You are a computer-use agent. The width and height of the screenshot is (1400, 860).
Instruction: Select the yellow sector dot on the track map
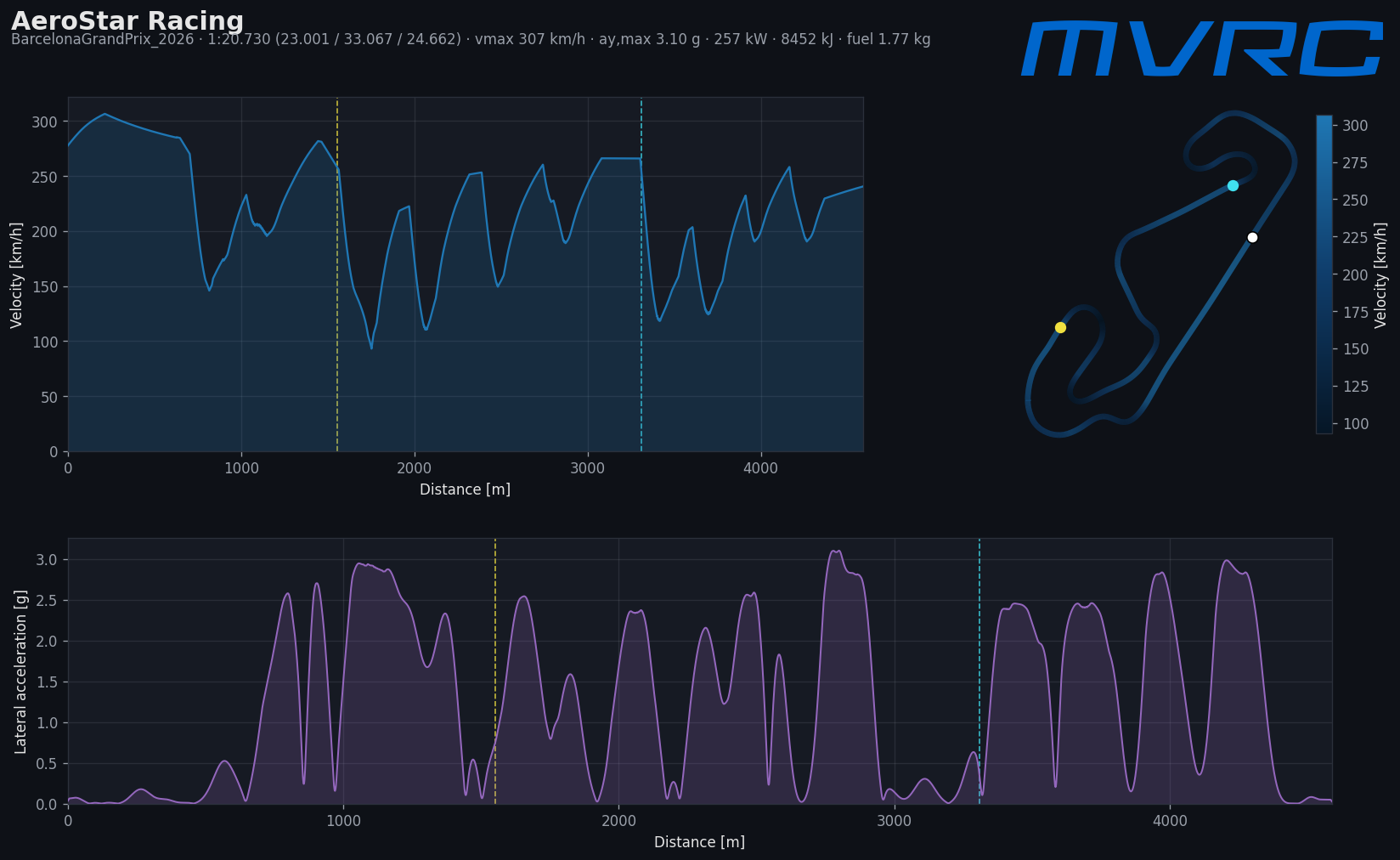(1060, 328)
